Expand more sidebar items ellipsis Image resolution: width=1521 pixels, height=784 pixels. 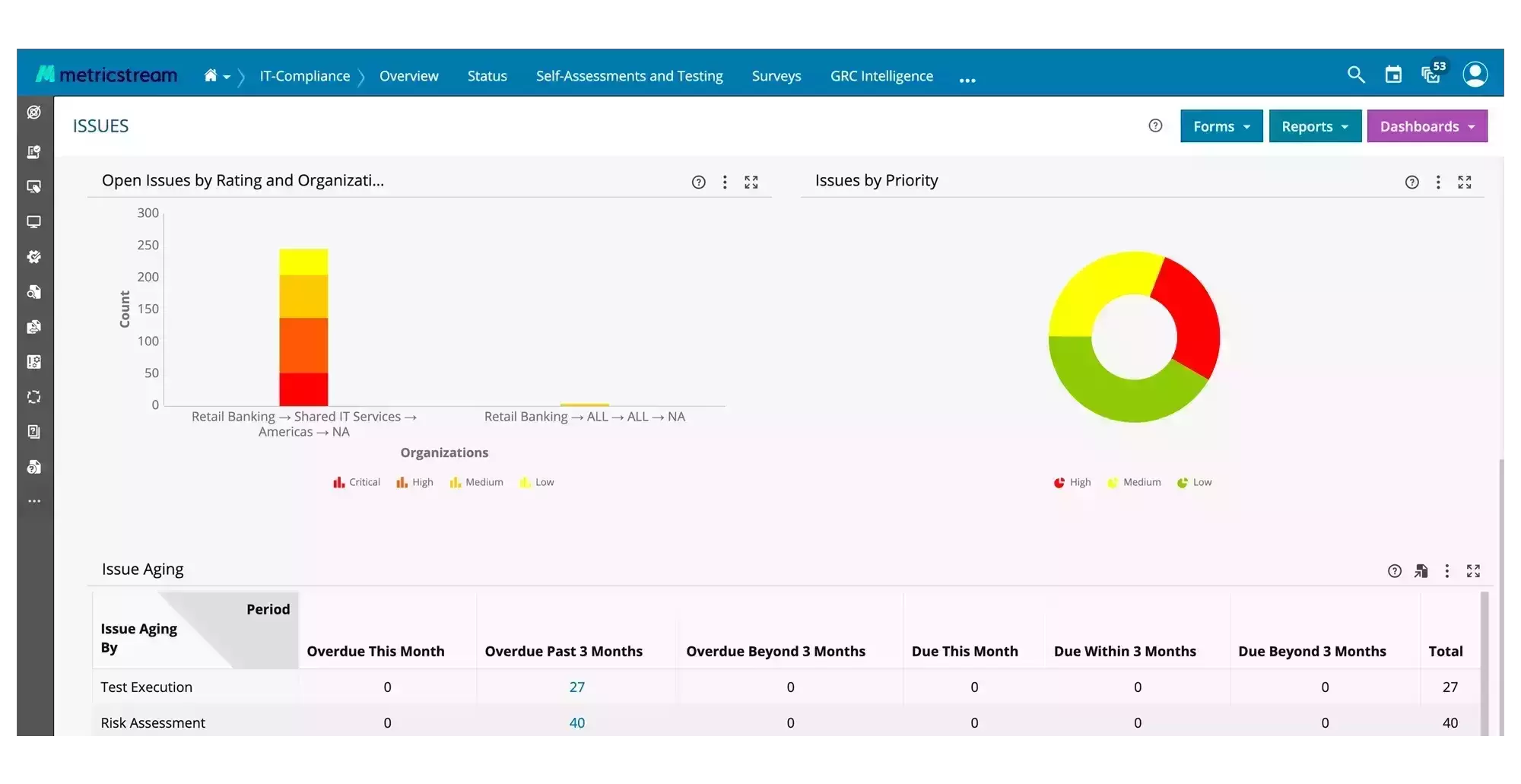pyautogui.click(x=34, y=501)
